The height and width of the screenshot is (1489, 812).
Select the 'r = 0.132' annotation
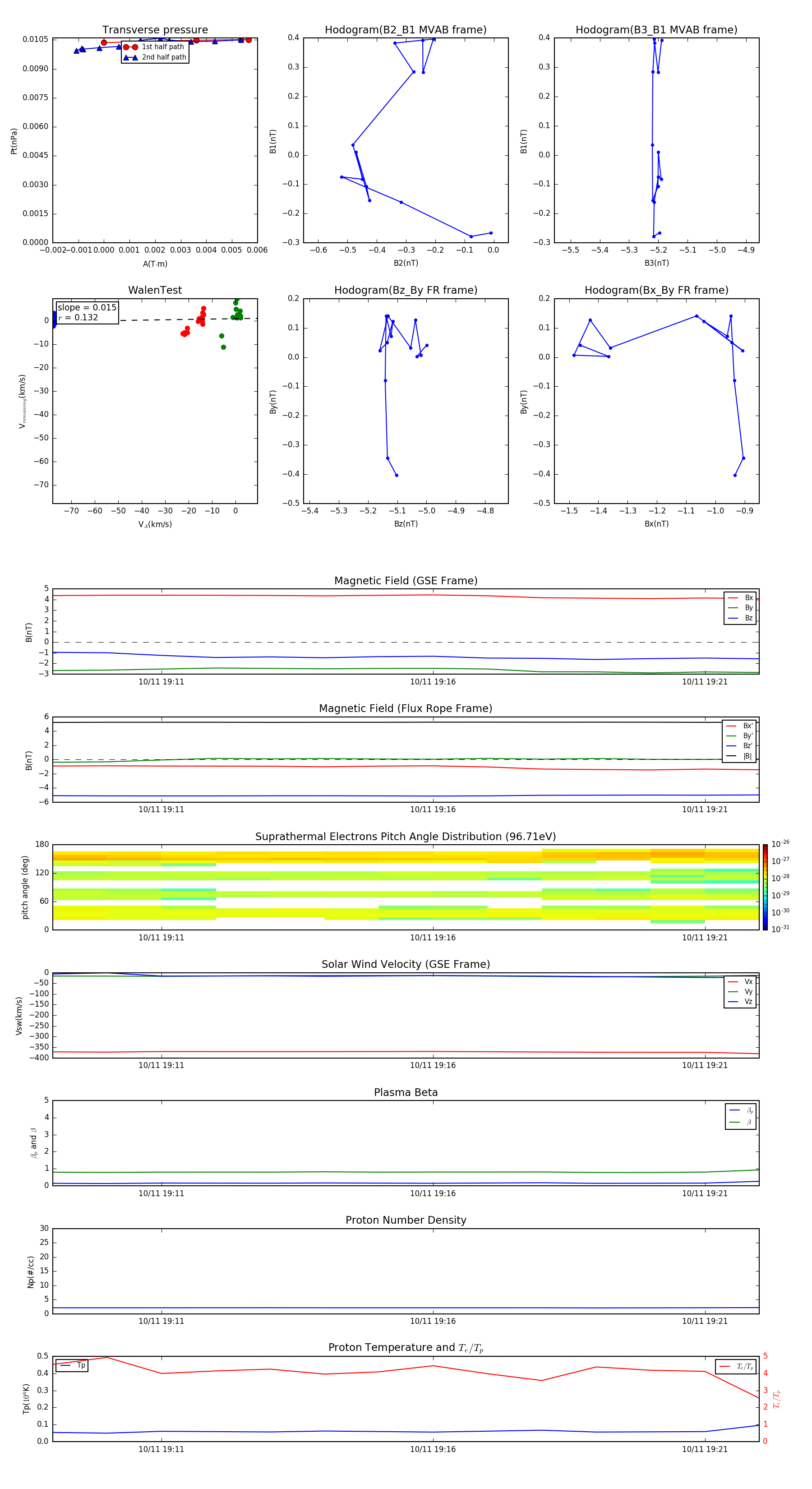78,317
